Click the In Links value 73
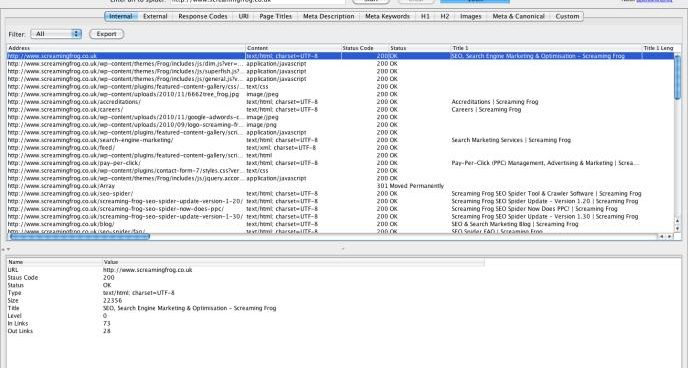688x368 pixels. [x=107, y=324]
